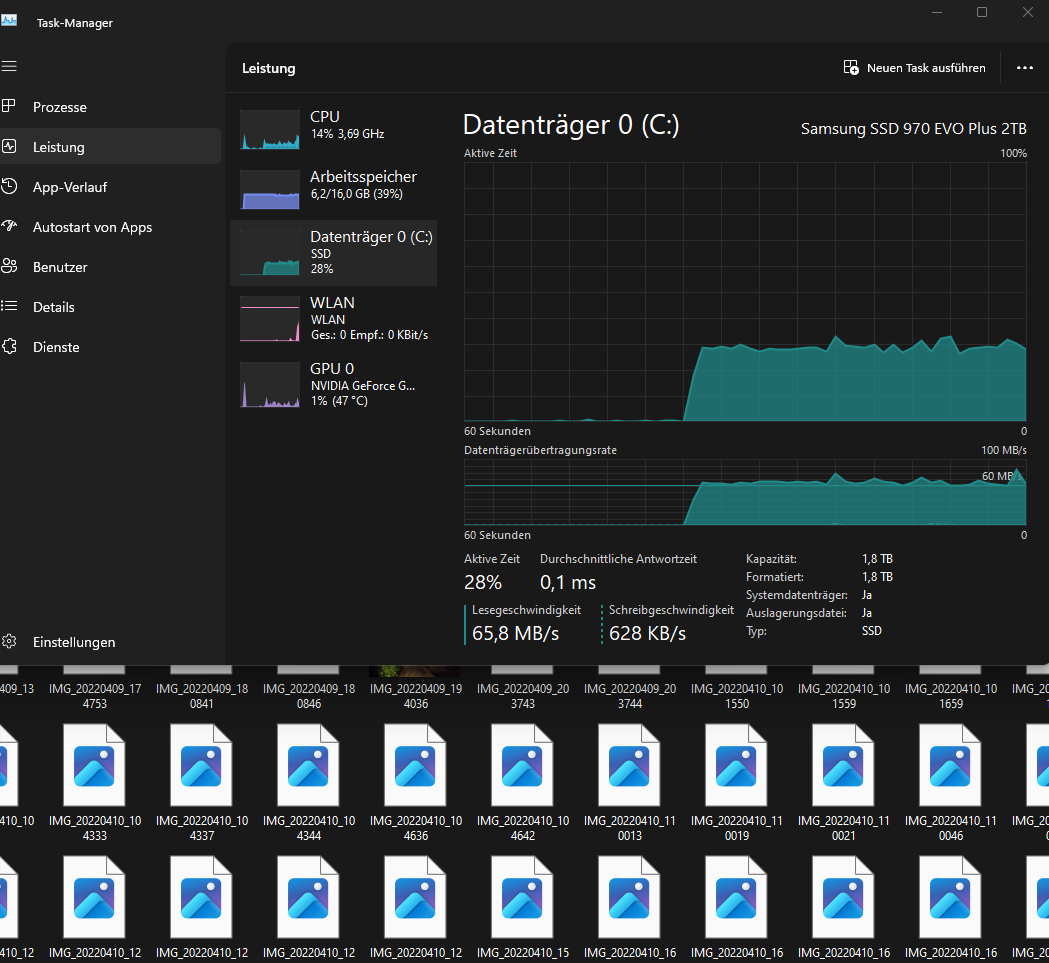This screenshot has height=963, width=1049.
Task: Click the Schreibgeschwindigkeit 628 KB/s value
Action: click(x=648, y=634)
